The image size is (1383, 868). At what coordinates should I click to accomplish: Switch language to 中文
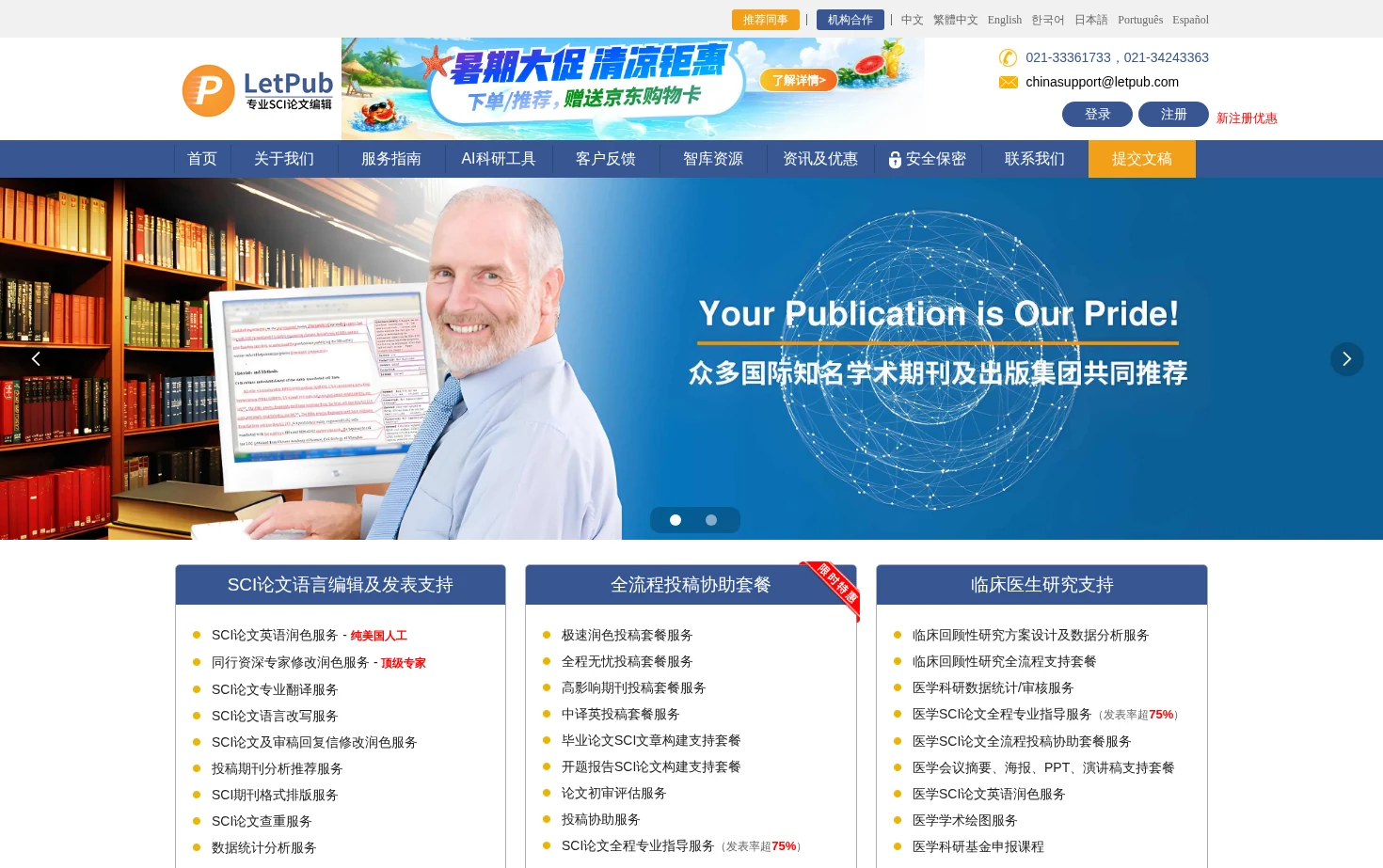[913, 20]
